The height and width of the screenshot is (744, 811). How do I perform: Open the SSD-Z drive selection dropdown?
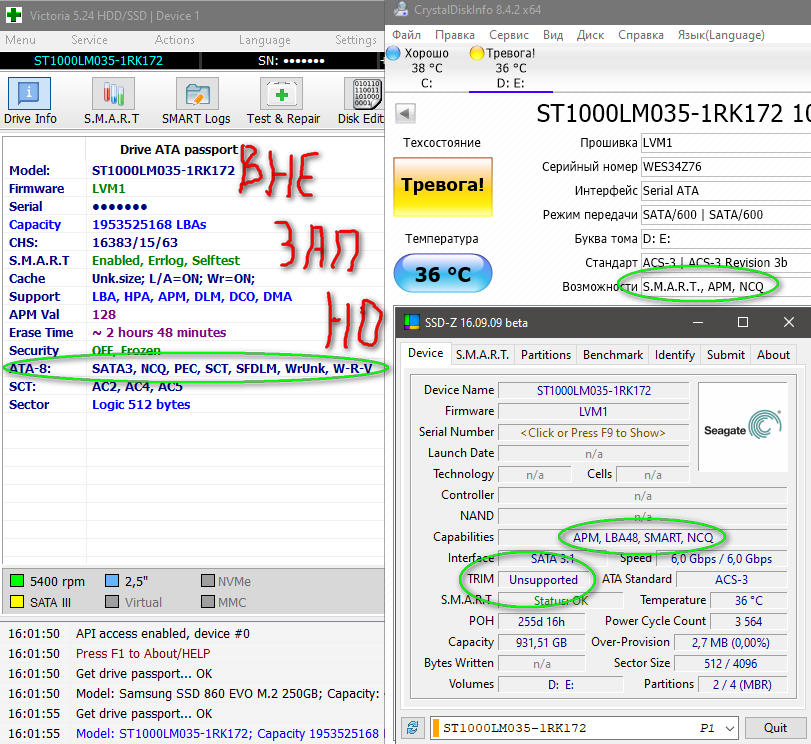(729, 727)
